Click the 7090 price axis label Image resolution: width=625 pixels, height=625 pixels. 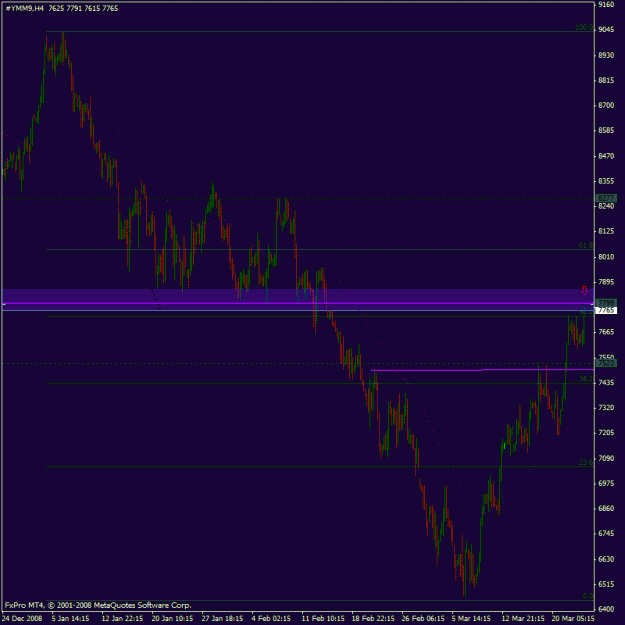tap(606, 458)
